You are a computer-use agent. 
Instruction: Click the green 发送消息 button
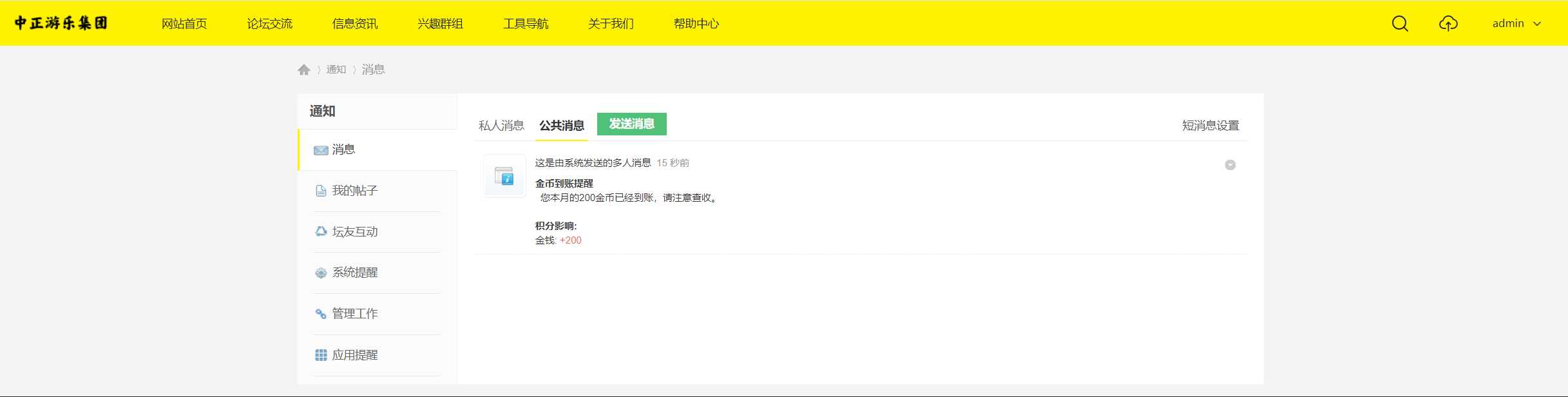(632, 124)
